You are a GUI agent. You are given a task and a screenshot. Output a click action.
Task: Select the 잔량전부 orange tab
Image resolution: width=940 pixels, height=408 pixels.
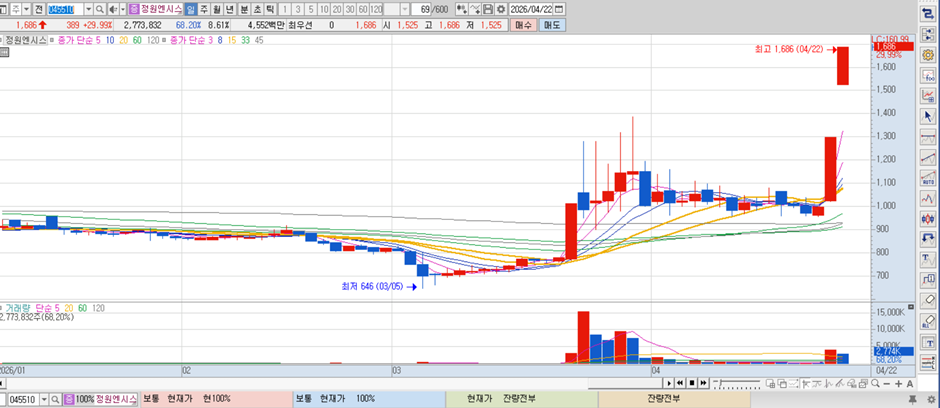click(x=674, y=398)
